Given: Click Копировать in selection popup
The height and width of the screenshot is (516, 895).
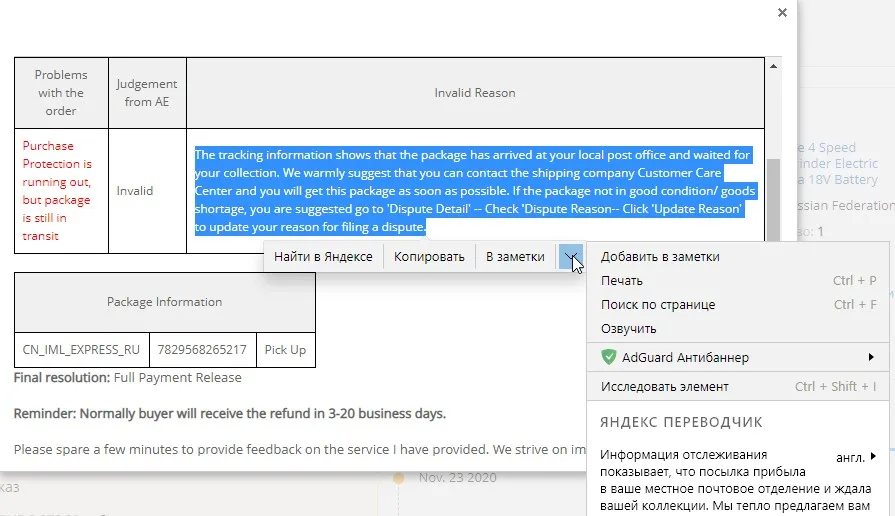Looking at the screenshot, I should (429, 257).
